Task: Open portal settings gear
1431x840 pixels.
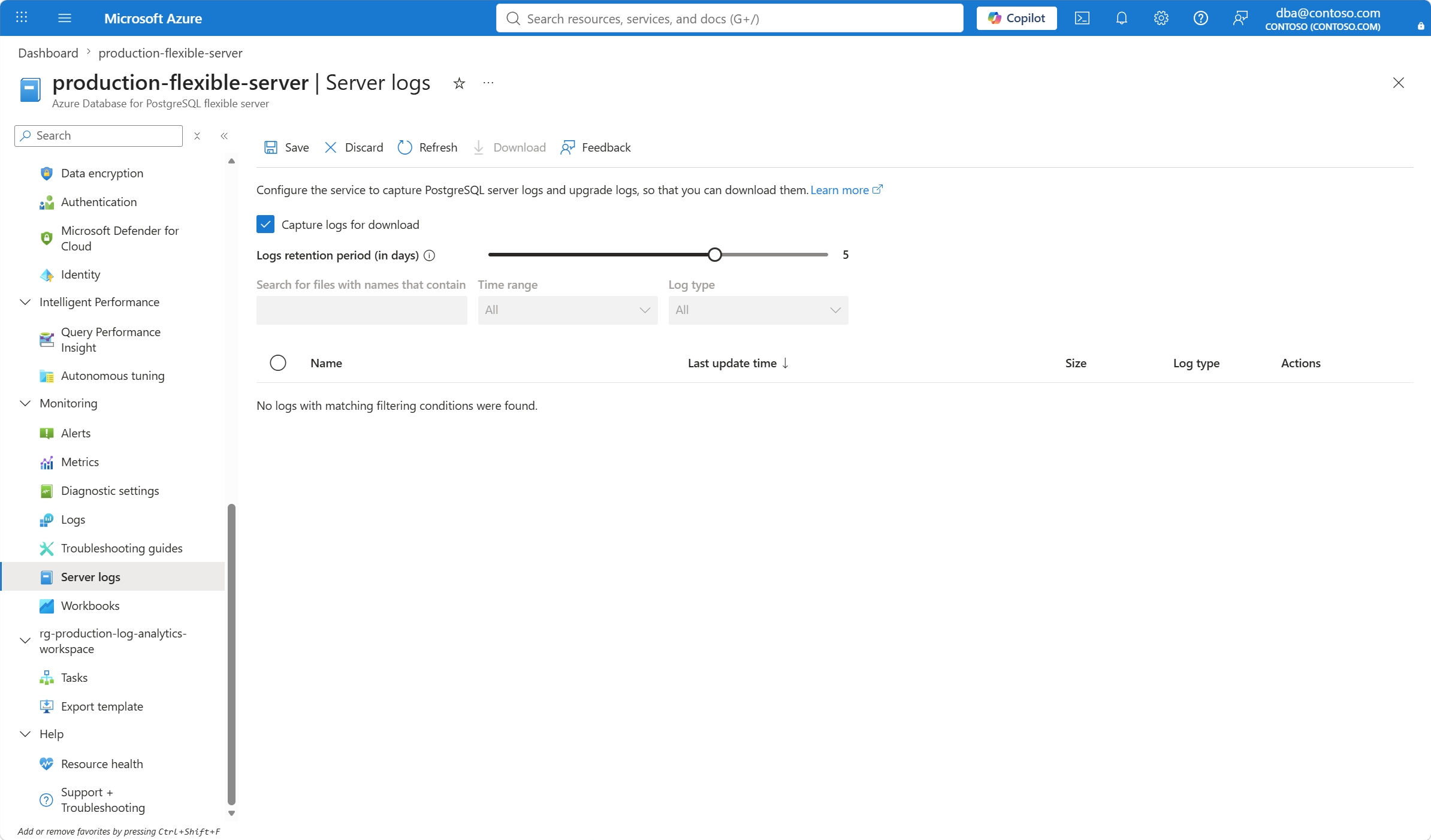Action: tap(1161, 18)
